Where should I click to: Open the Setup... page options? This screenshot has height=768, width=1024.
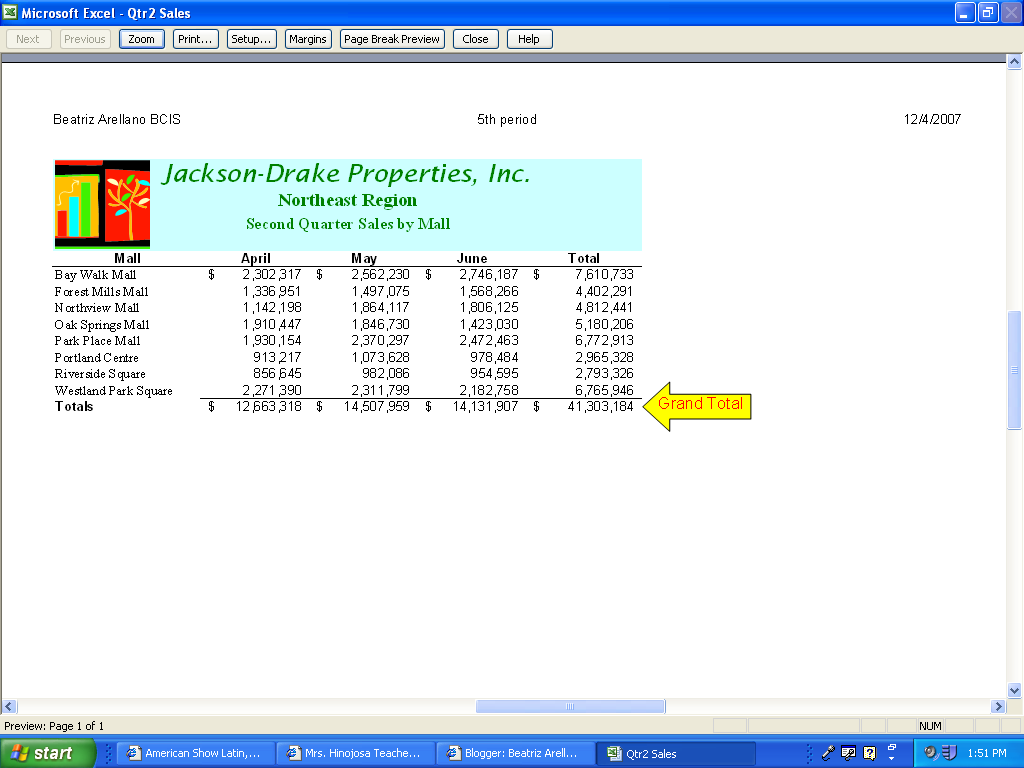point(251,39)
